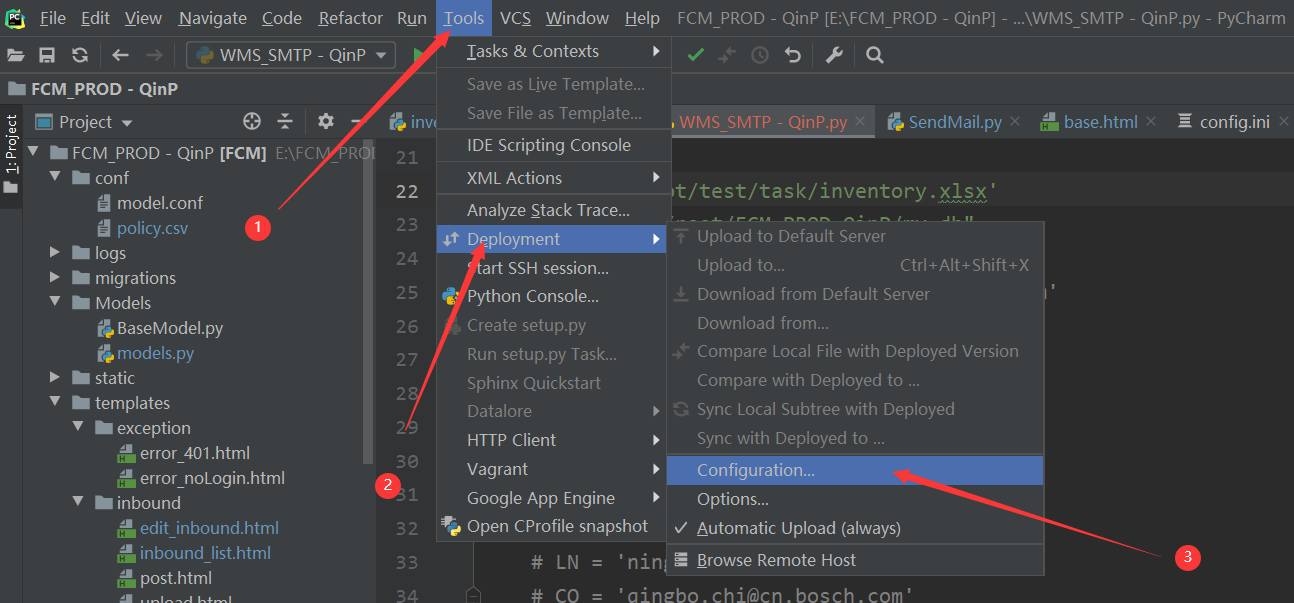This screenshot has height=603, width=1294.
Task: Open the Help menu
Action: pyautogui.click(x=642, y=18)
